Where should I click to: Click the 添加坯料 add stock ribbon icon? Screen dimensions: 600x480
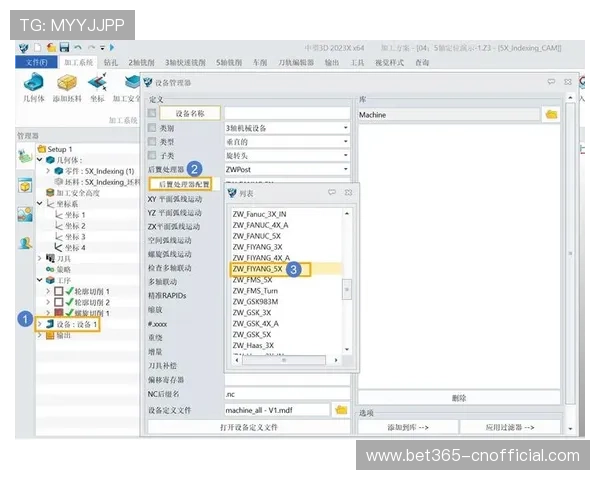click(67, 83)
